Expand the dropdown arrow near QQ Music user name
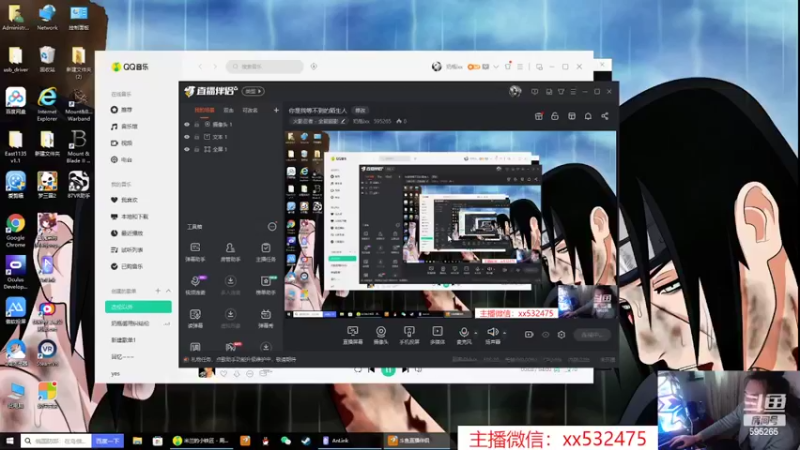The width and height of the screenshot is (800, 450). pyautogui.click(x=495, y=67)
